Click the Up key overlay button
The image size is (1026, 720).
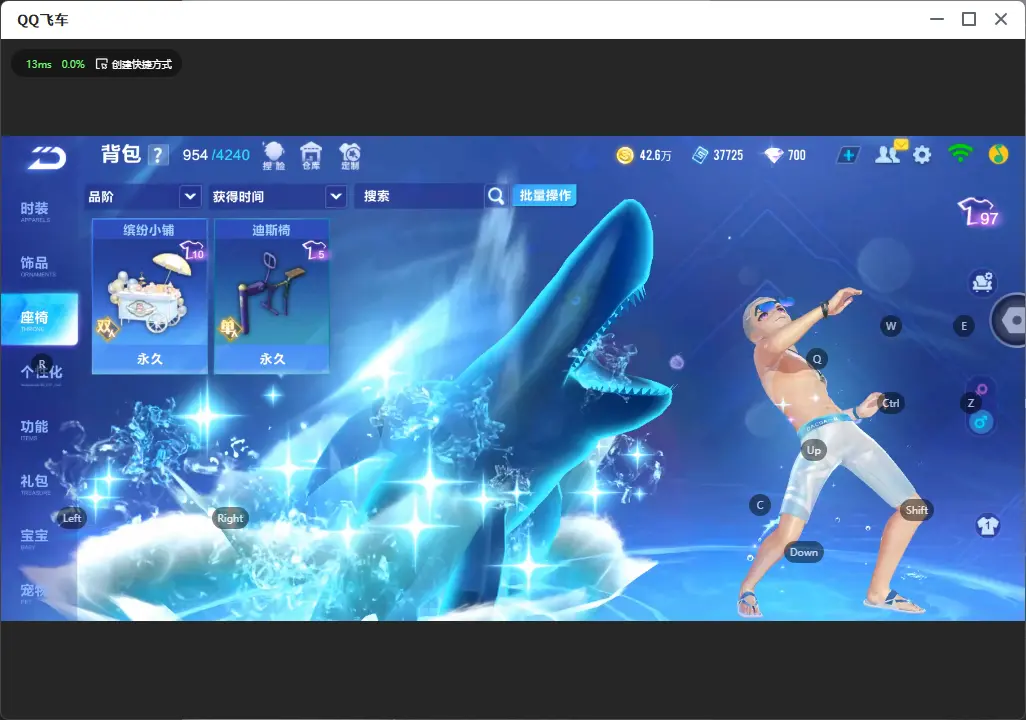813,450
